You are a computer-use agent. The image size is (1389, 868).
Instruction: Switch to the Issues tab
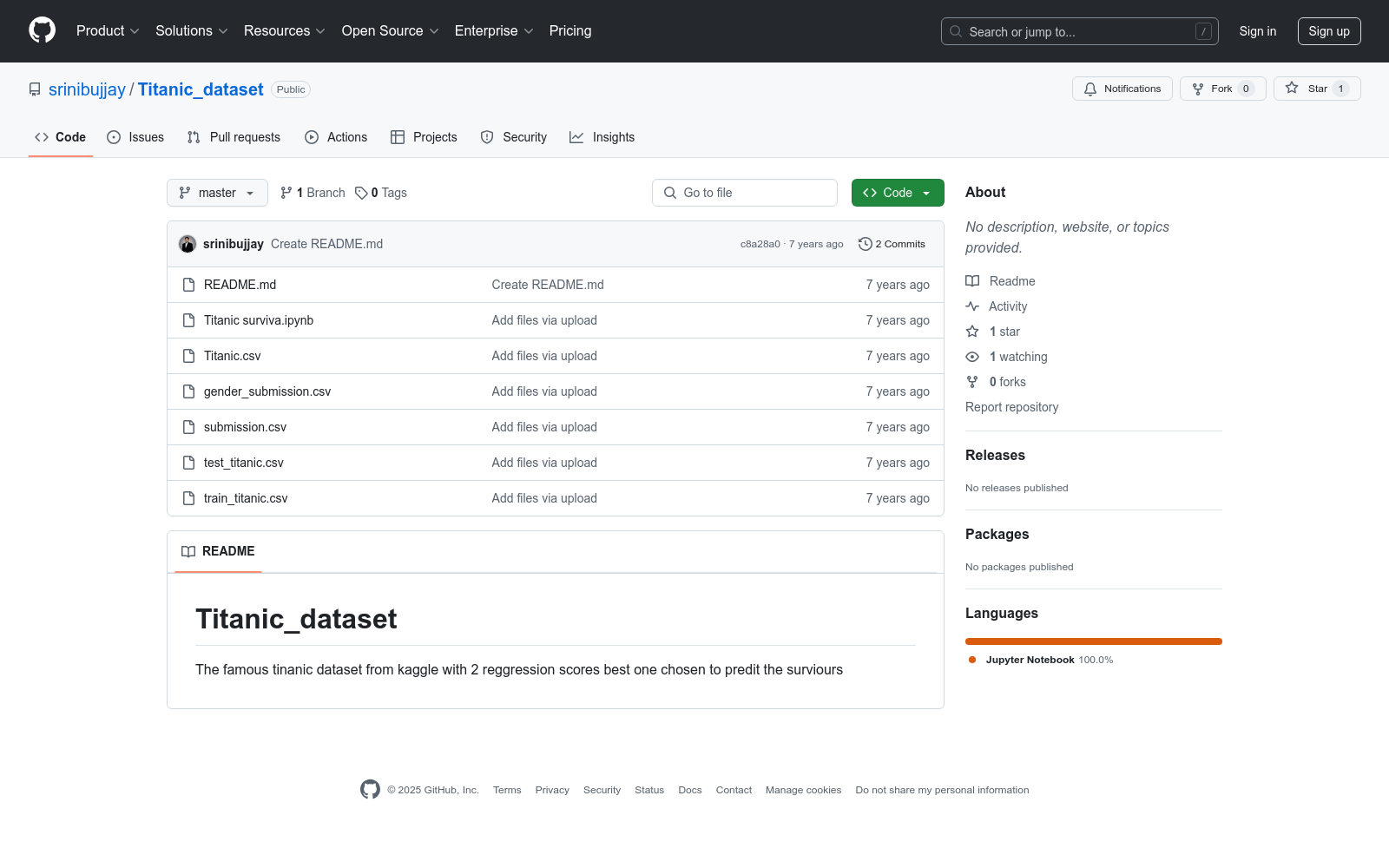[x=135, y=137]
